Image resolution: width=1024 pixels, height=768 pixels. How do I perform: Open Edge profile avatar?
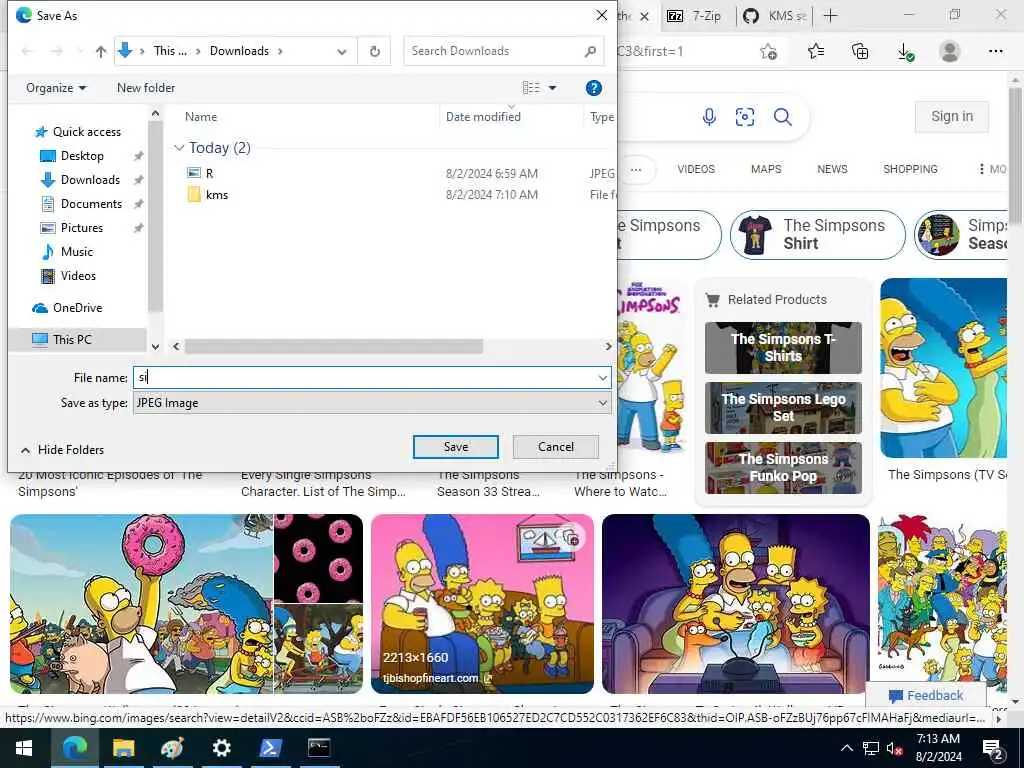[x=949, y=51]
